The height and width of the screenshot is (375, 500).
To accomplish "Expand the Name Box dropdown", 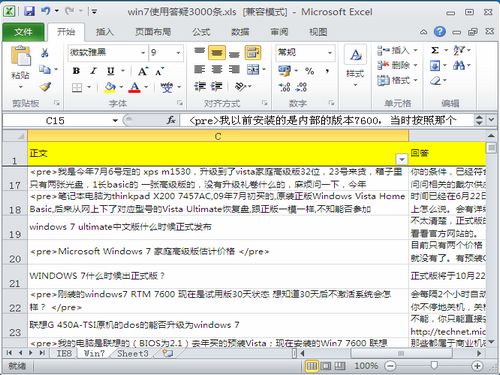I will (115, 120).
